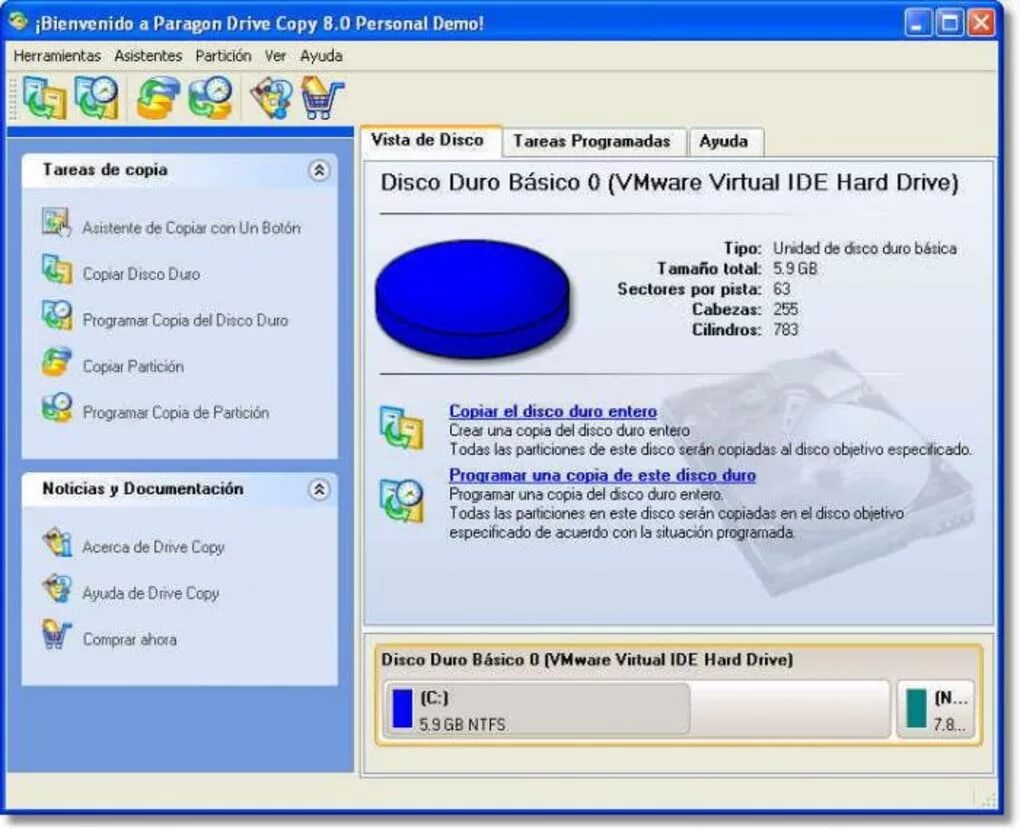Click the blue color marker of partition C:
The height and width of the screenshot is (831, 1020).
[403, 709]
